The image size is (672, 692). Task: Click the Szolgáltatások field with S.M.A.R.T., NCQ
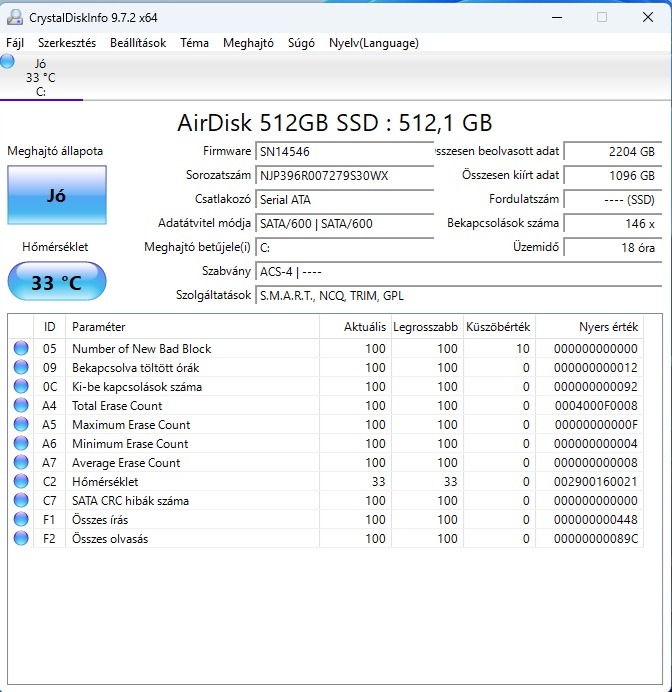click(x=459, y=295)
